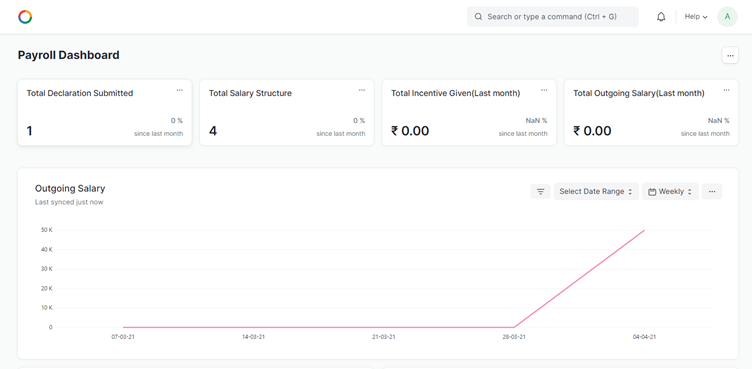This screenshot has height=369, width=752.
Task: Open Total Incentive Given(Last month) card
Action: 469,112
